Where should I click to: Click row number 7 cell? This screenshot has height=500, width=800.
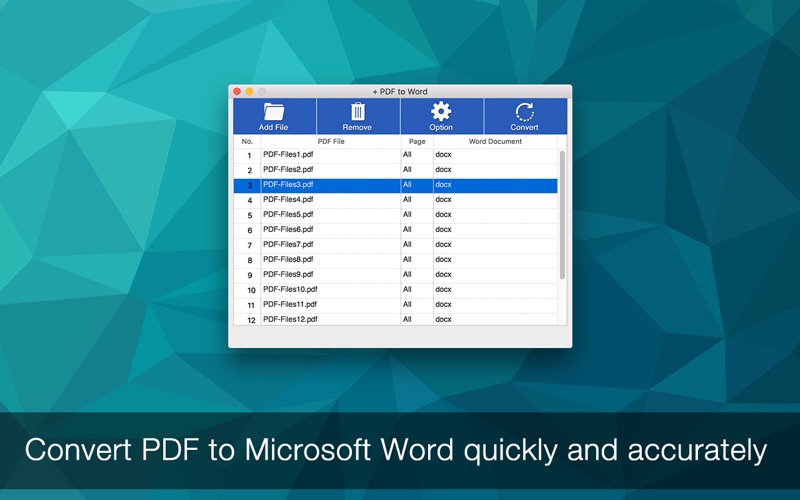(247, 245)
